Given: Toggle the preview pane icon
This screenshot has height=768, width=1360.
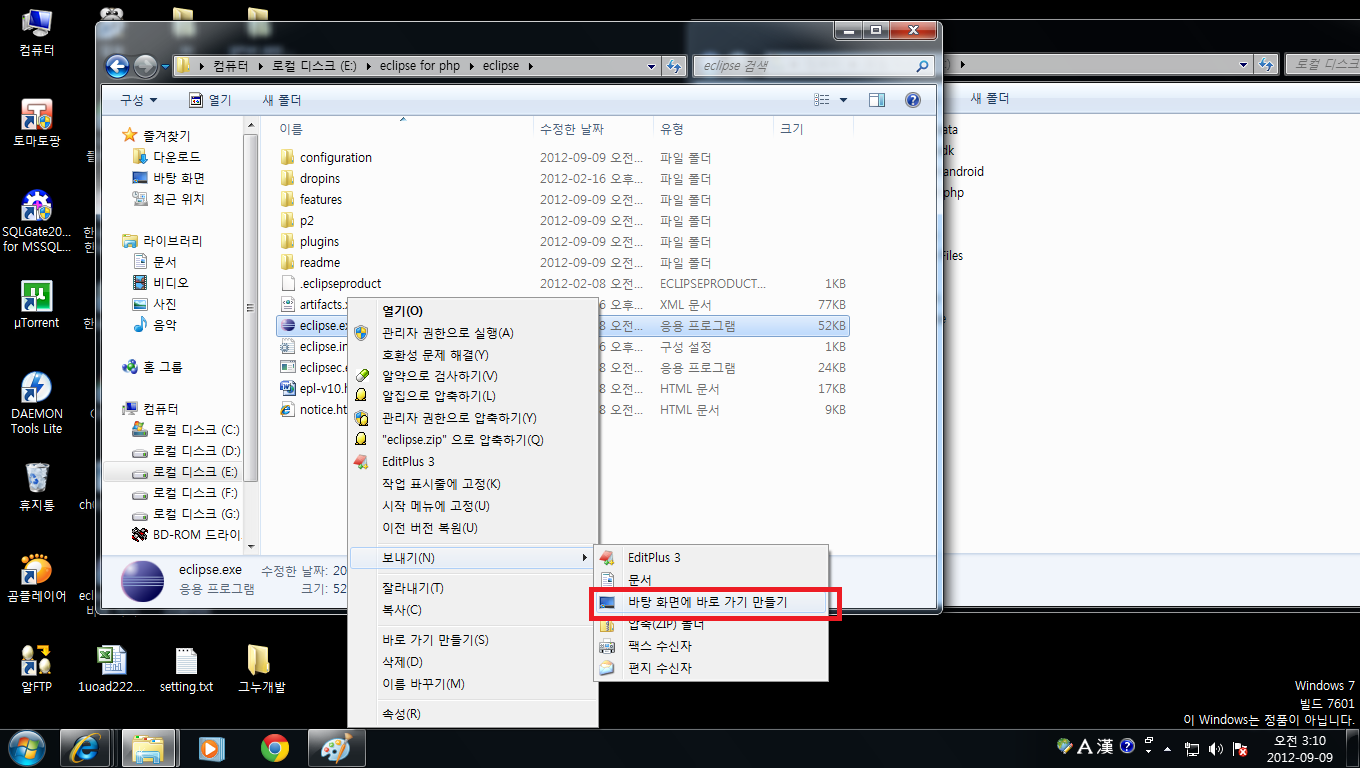Looking at the screenshot, I should click(x=877, y=100).
